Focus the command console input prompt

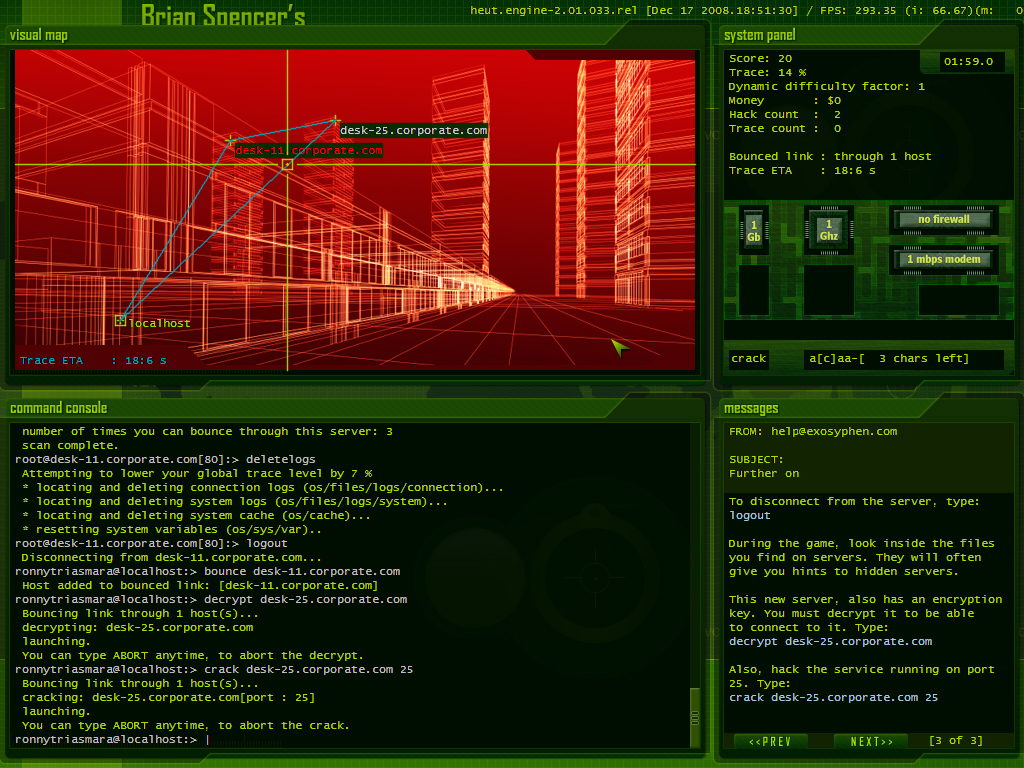pos(208,739)
